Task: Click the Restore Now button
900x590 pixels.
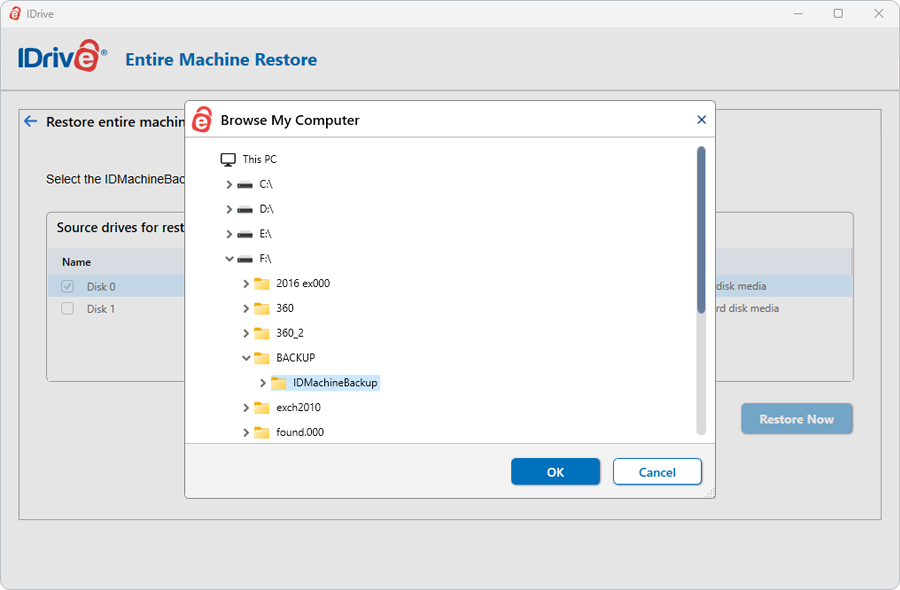Action: [x=796, y=419]
